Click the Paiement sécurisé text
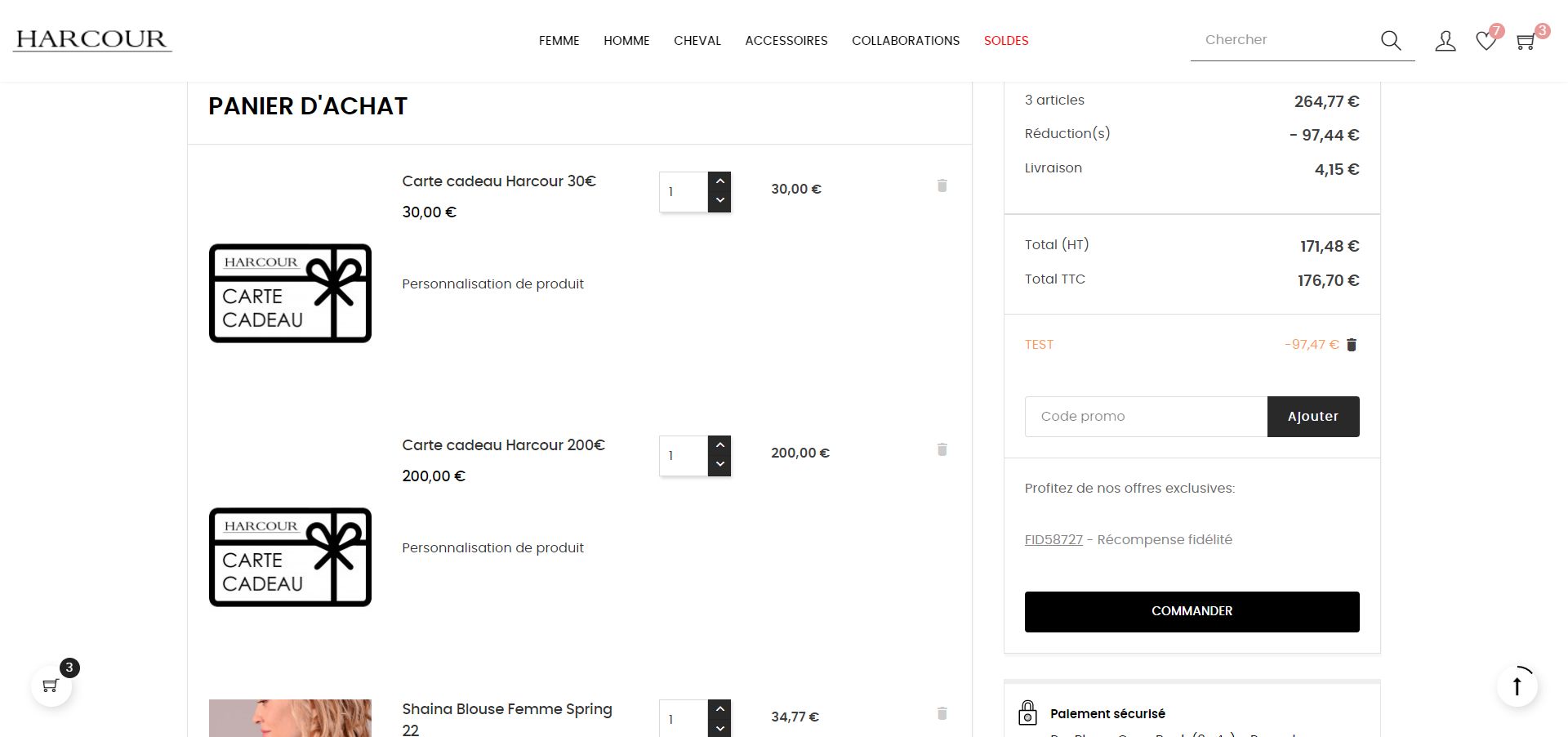This screenshot has width=1568, height=737. point(1107,714)
